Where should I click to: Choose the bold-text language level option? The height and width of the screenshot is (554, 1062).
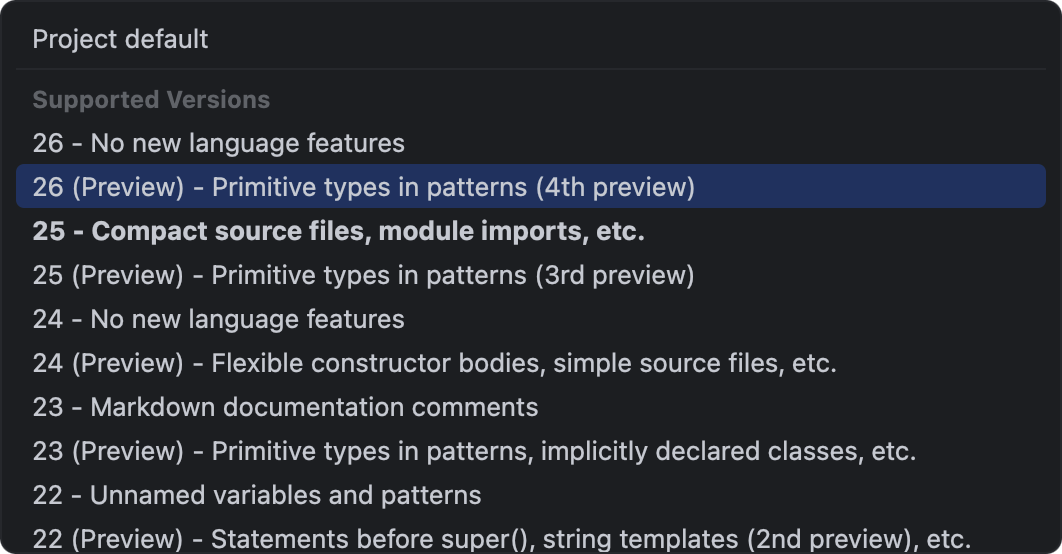click(338, 231)
